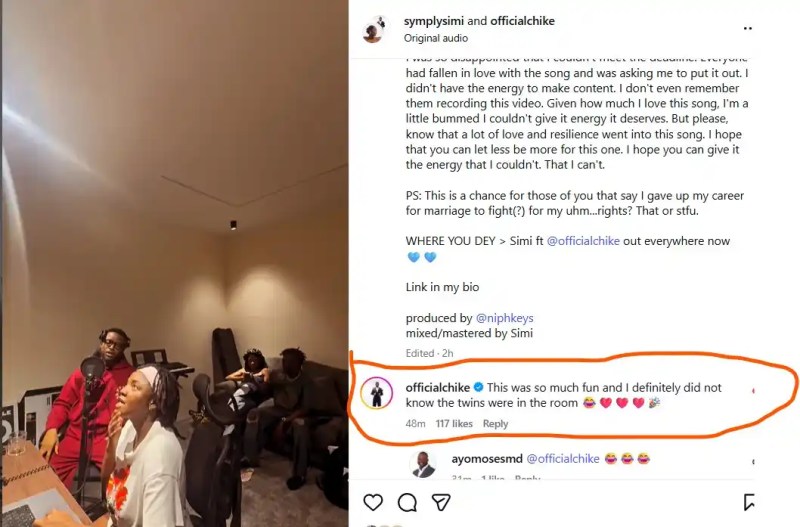
Task: Open the Original audio link
Action: tap(436, 38)
